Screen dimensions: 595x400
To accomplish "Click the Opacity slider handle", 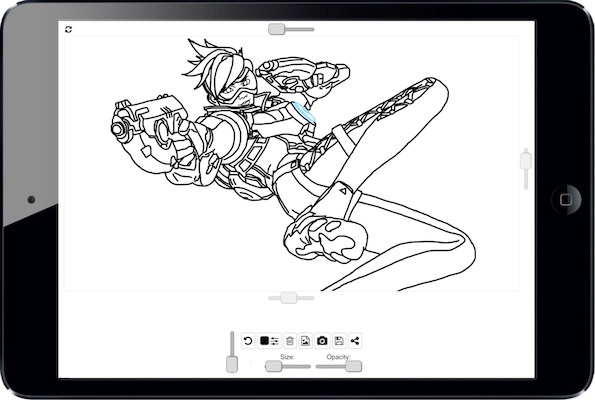I will [x=354, y=367].
